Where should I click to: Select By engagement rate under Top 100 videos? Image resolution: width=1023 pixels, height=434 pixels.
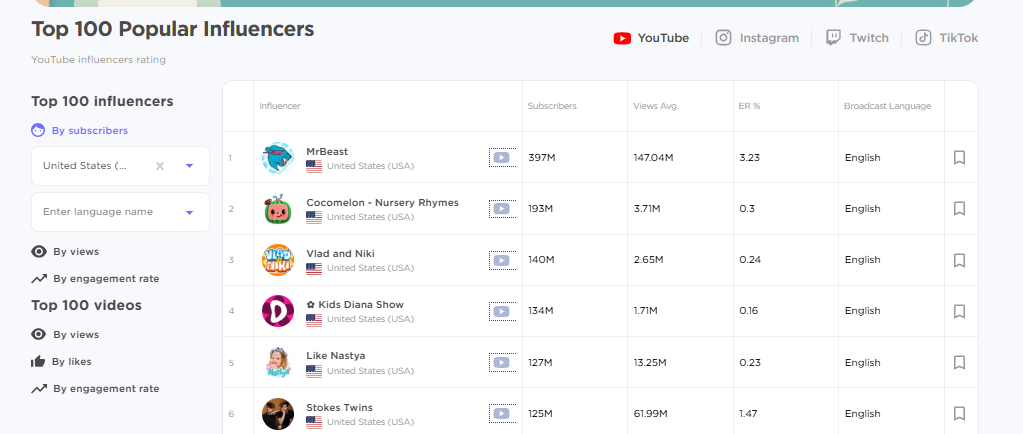95,388
